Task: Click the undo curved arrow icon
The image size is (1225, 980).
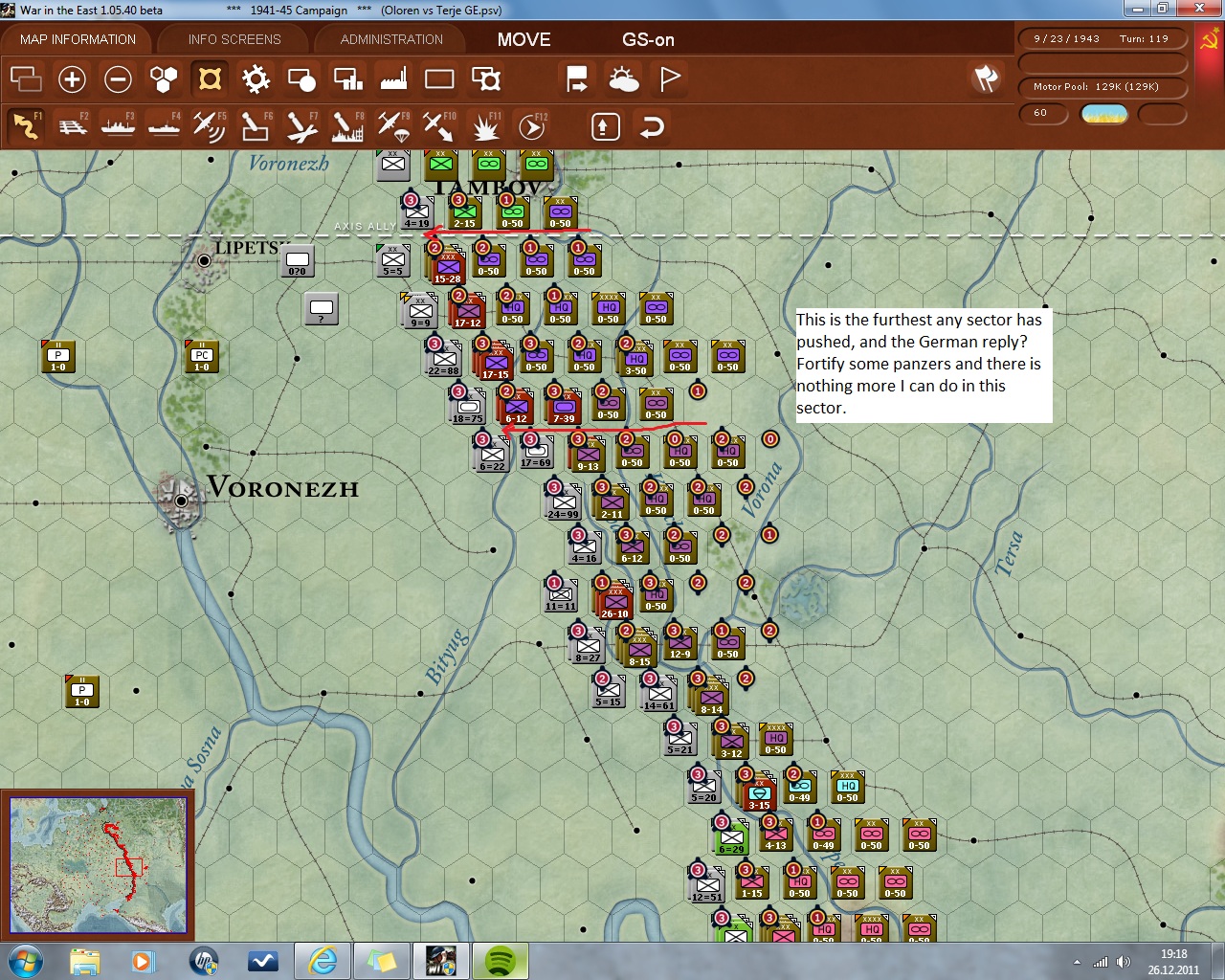Action: coord(652,126)
